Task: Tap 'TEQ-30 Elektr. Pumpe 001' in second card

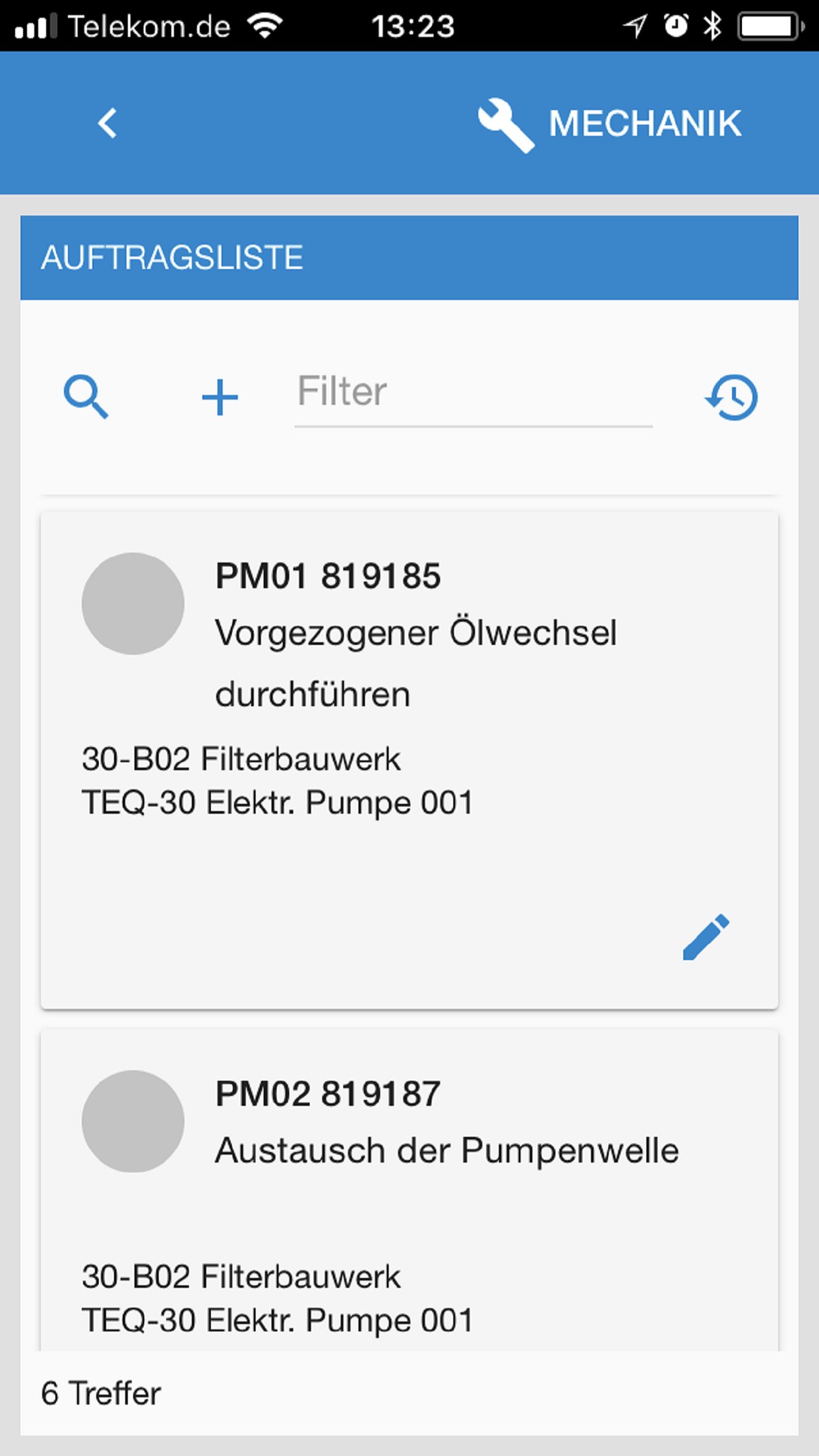Action: click(277, 1320)
